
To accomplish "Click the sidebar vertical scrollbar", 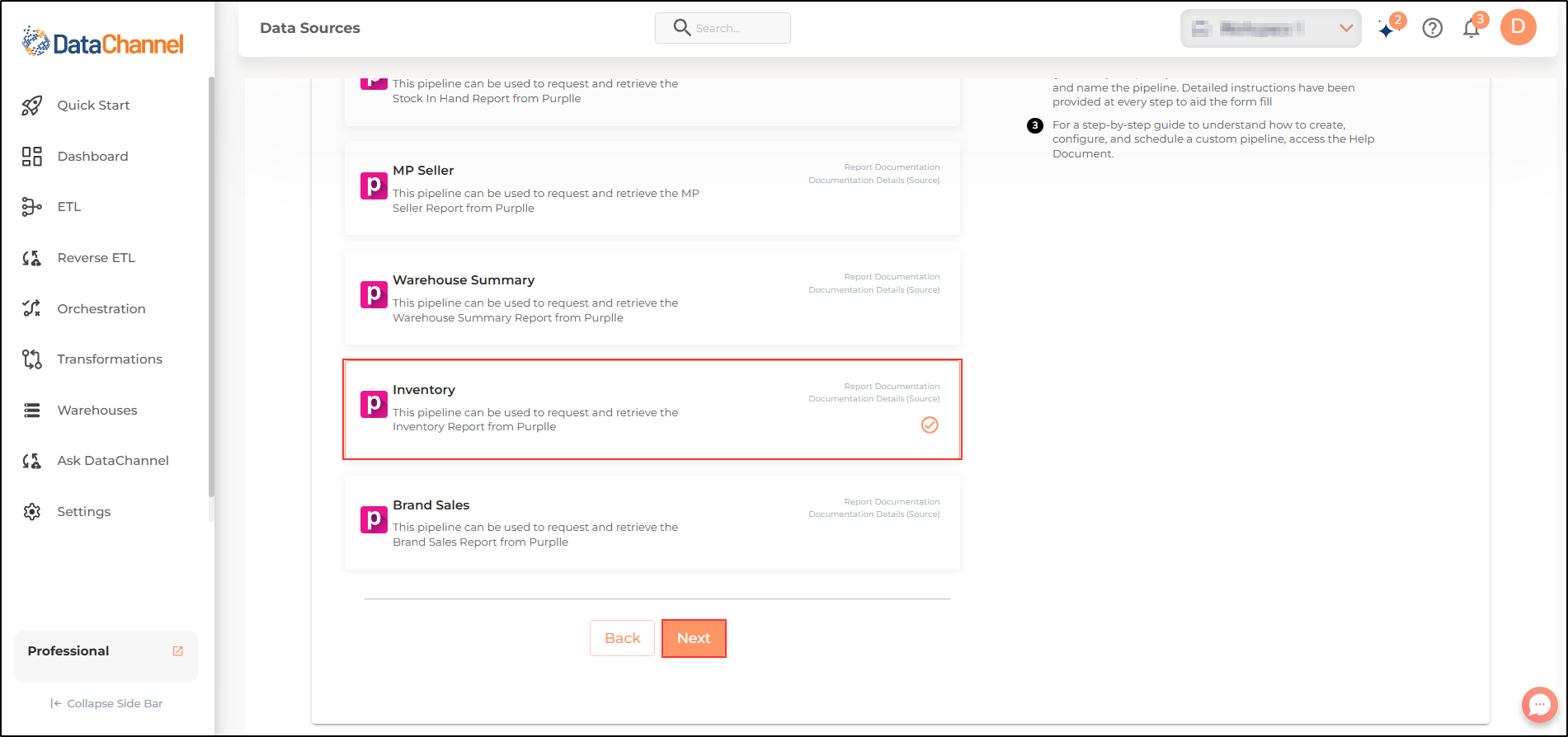I will click(211, 287).
